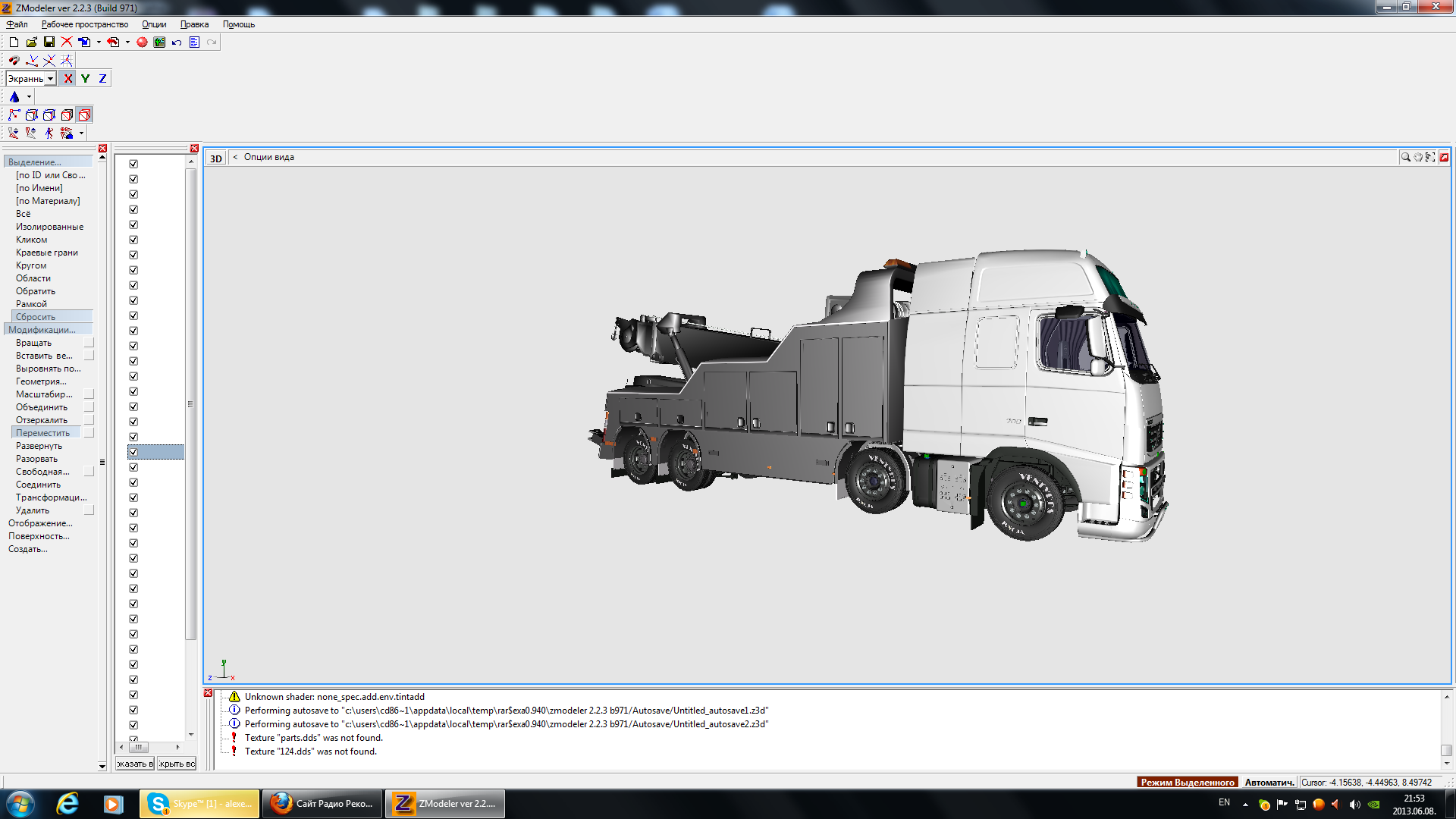The width and height of the screenshot is (1456, 819).
Task: Select the Вращать modify command
Action: tap(33, 343)
